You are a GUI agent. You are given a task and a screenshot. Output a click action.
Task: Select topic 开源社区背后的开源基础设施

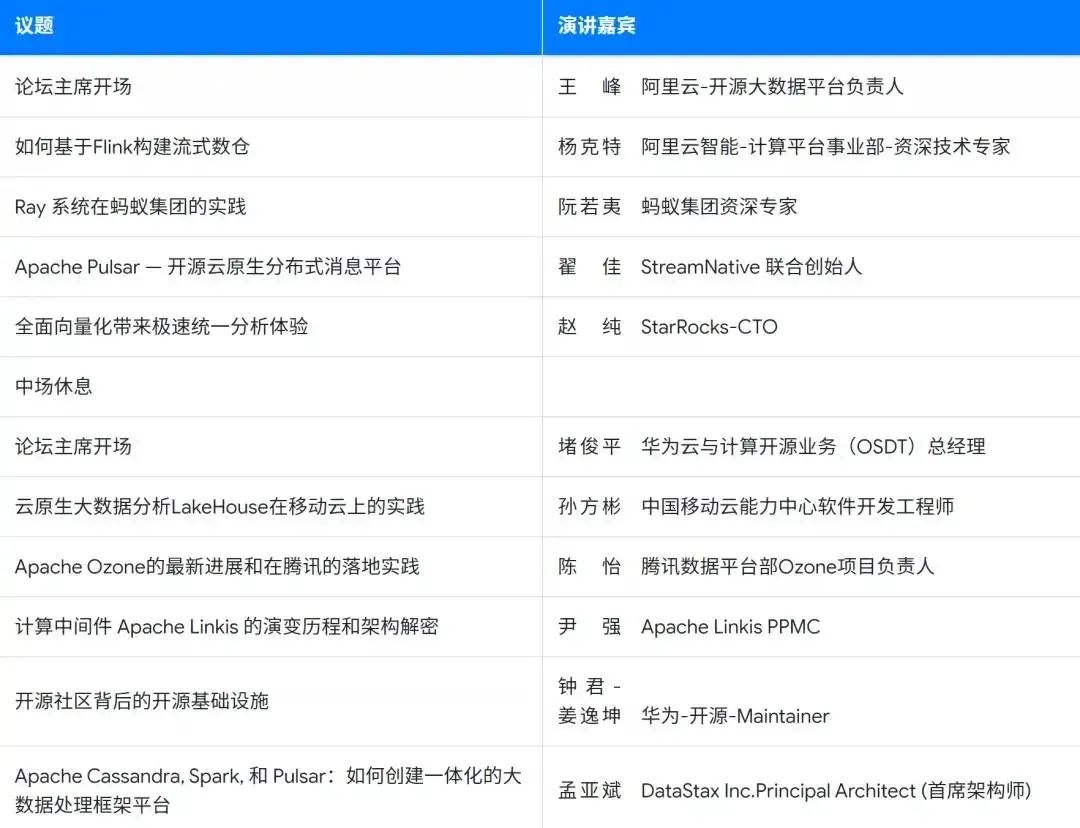tap(141, 701)
